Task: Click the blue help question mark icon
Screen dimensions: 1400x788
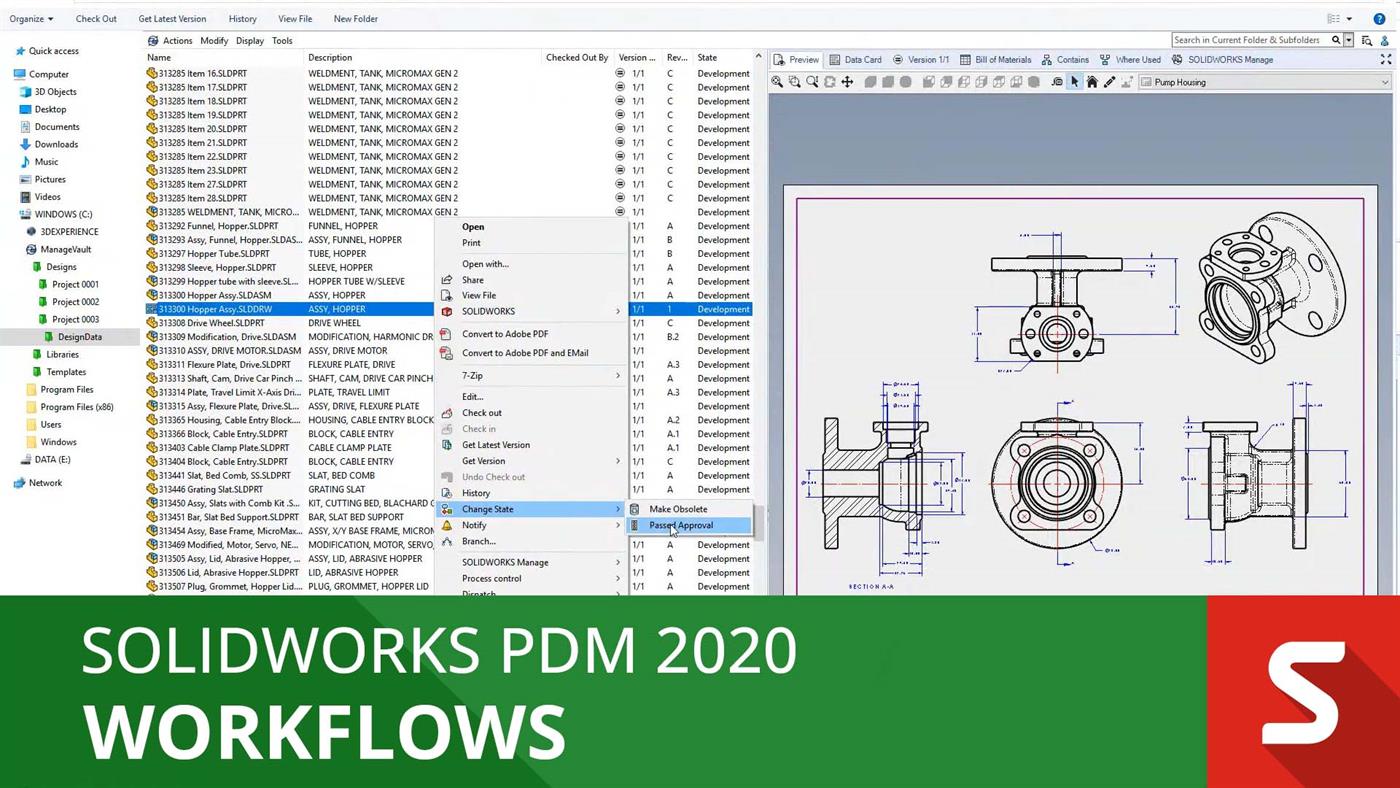Action: pyautogui.click(x=1379, y=19)
